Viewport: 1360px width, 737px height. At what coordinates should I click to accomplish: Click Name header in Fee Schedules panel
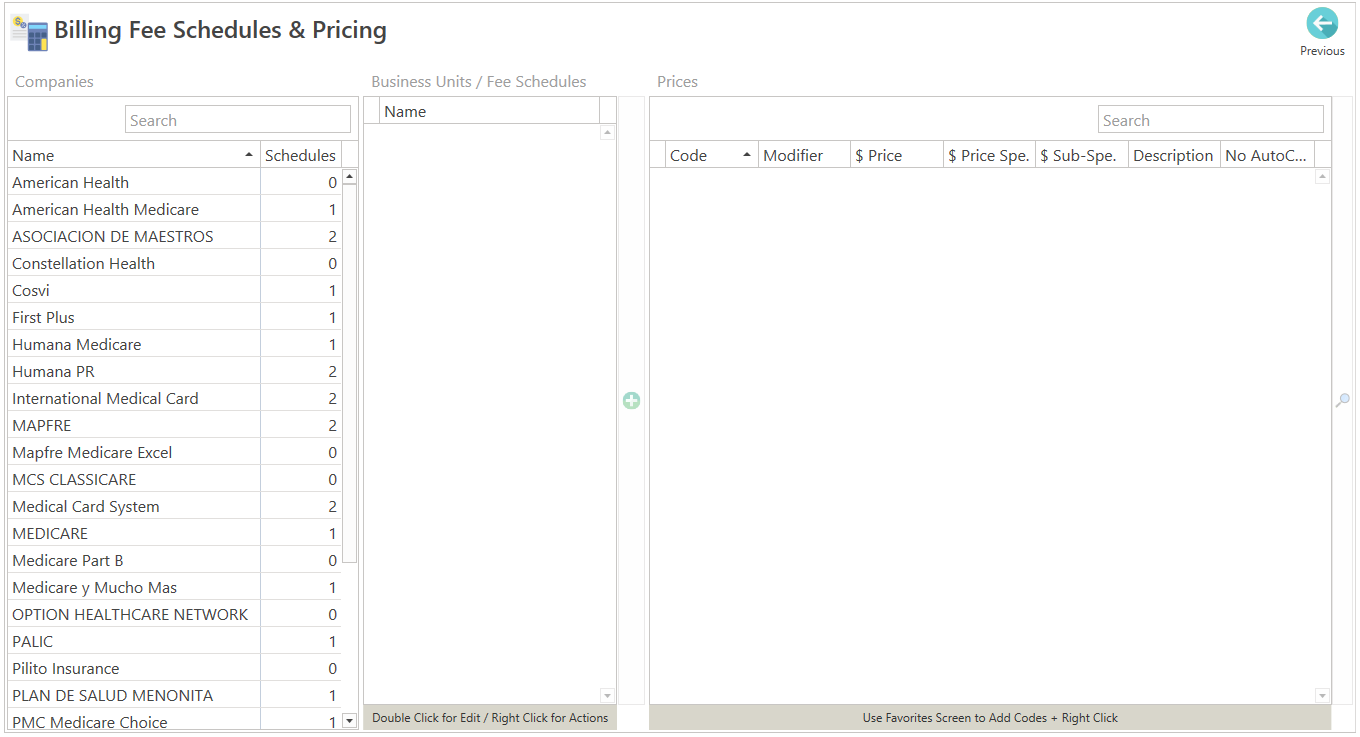tap(489, 111)
